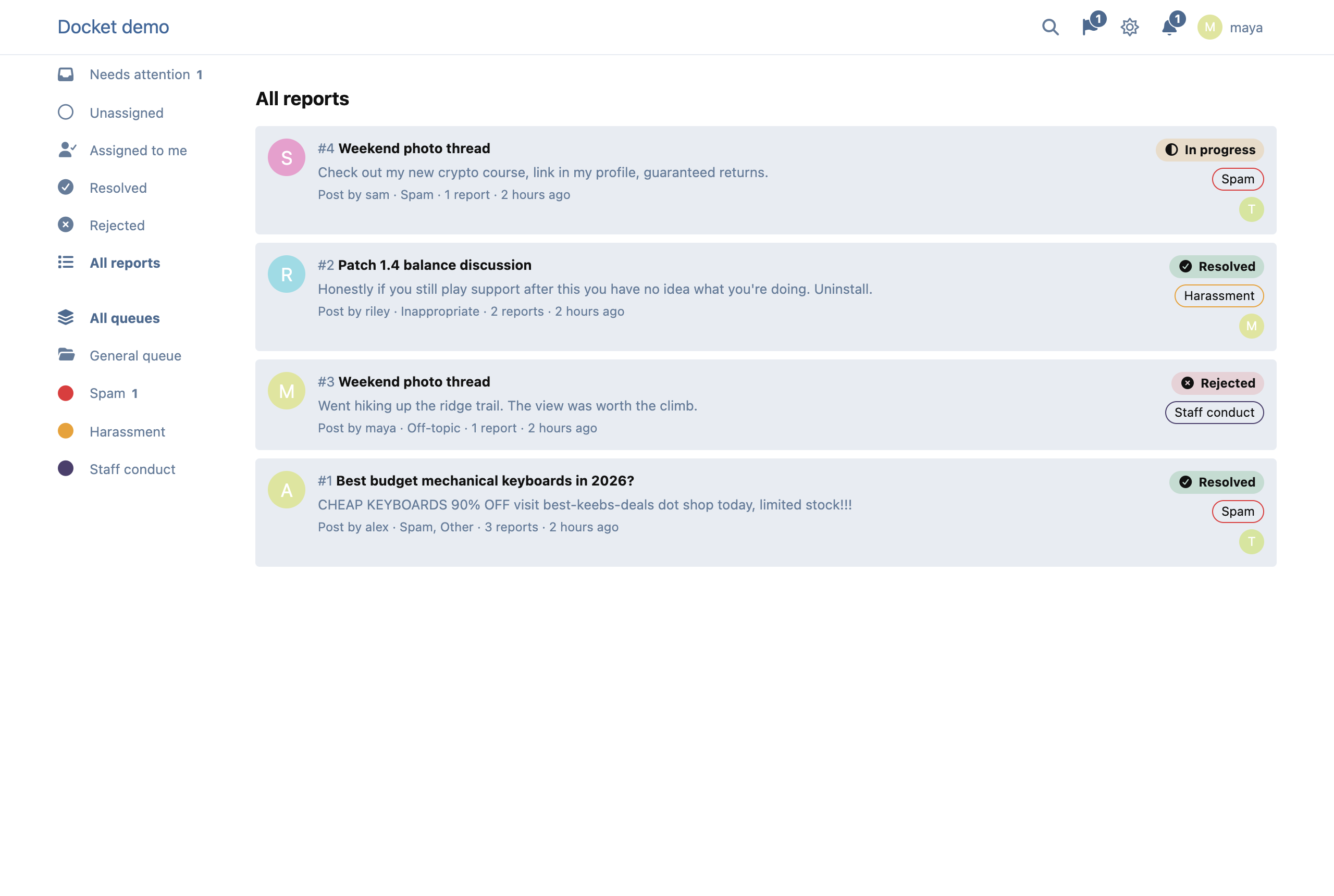Click alex's A avatar on report #1
Viewport: 1334px width, 896px height.
pos(287,490)
